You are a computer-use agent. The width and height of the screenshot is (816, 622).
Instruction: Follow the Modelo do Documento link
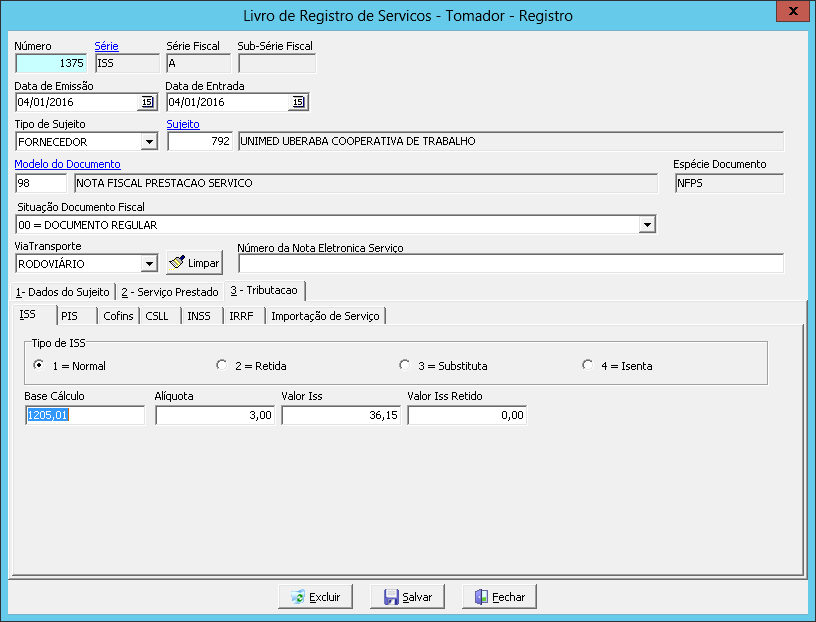tap(67, 164)
